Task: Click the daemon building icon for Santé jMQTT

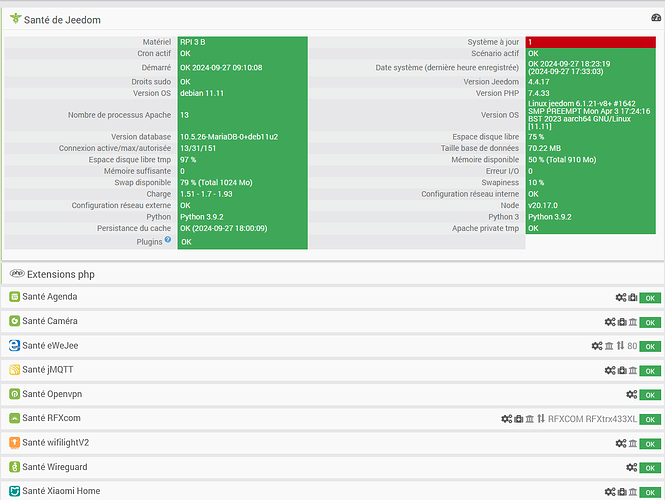Action: pos(633,371)
